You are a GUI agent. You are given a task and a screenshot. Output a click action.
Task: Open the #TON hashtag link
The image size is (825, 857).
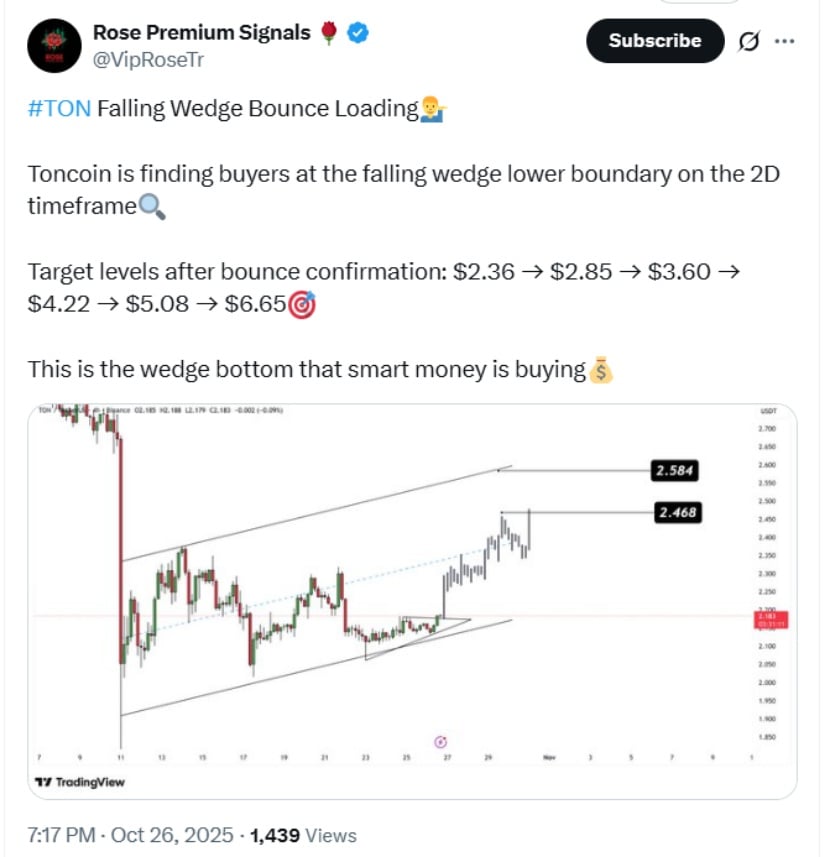click(x=60, y=109)
